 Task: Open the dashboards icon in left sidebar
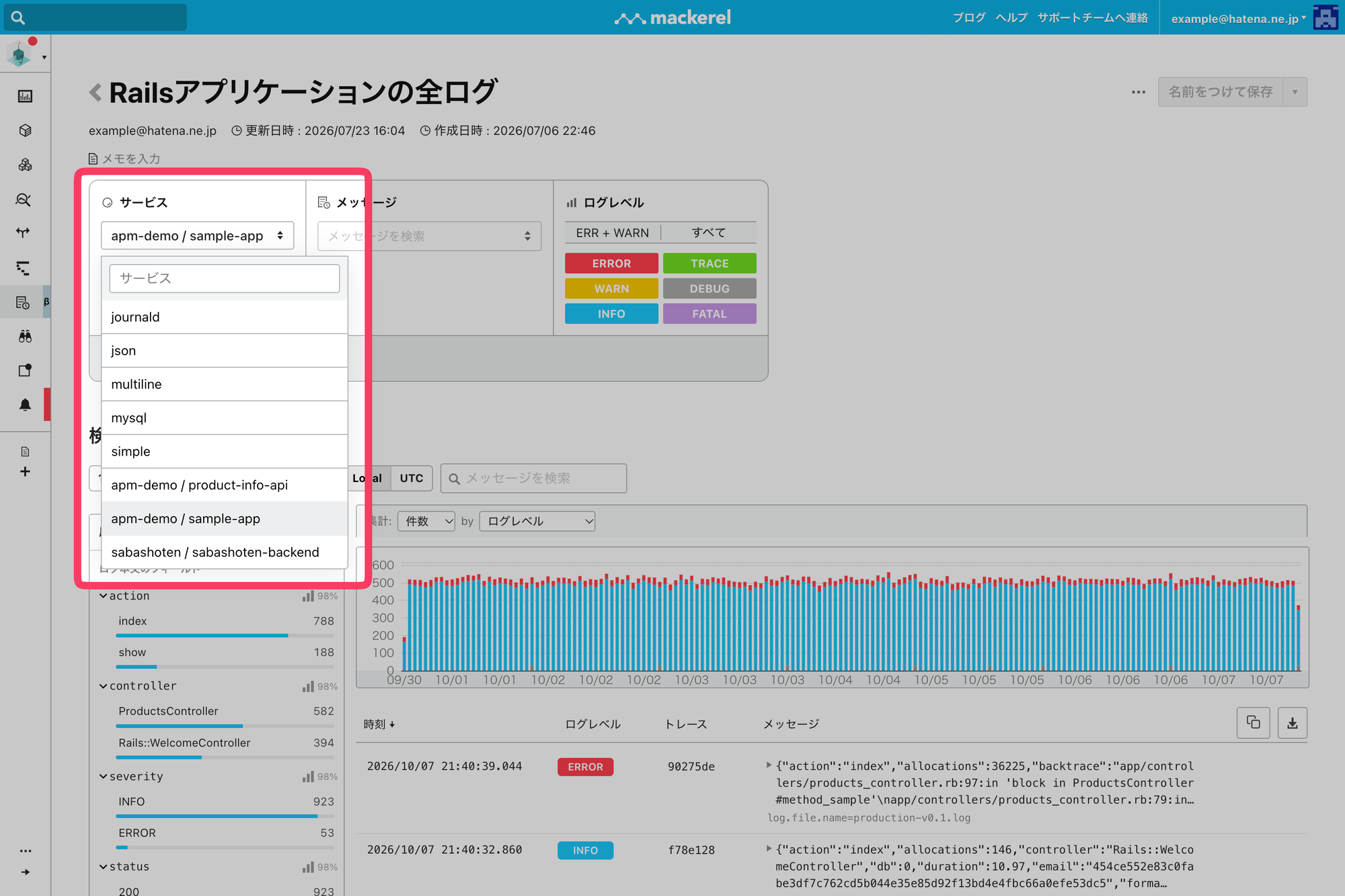coord(25,96)
